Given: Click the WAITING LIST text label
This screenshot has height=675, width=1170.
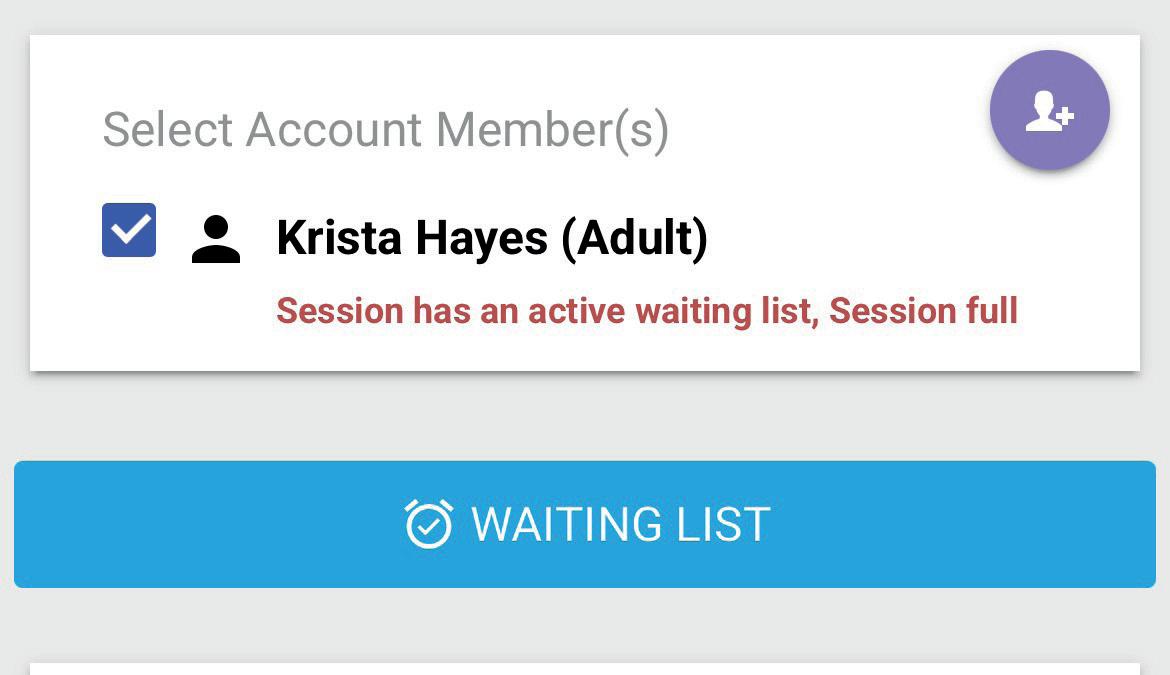Looking at the screenshot, I should pyautogui.click(x=621, y=524).
